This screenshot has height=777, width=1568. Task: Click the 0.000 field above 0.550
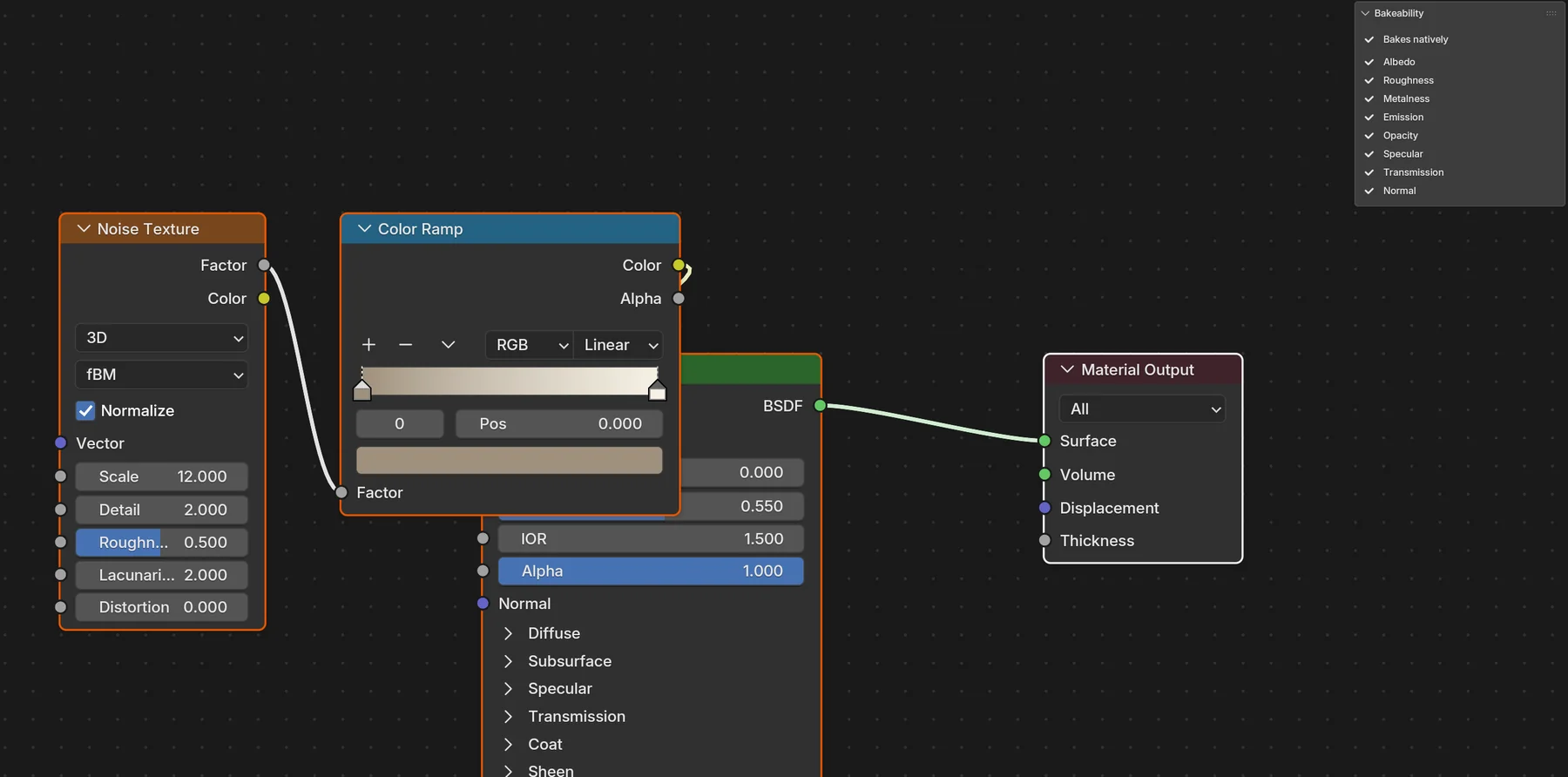[x=741, y=472]
